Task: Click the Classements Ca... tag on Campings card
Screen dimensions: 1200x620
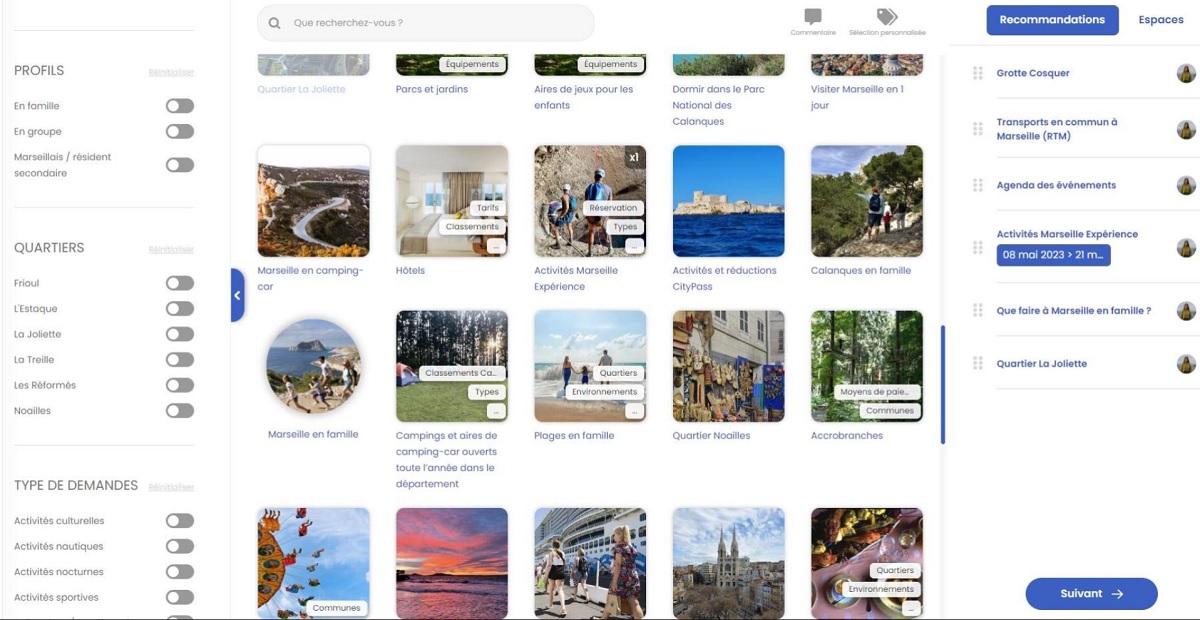Action: (461, 373)
